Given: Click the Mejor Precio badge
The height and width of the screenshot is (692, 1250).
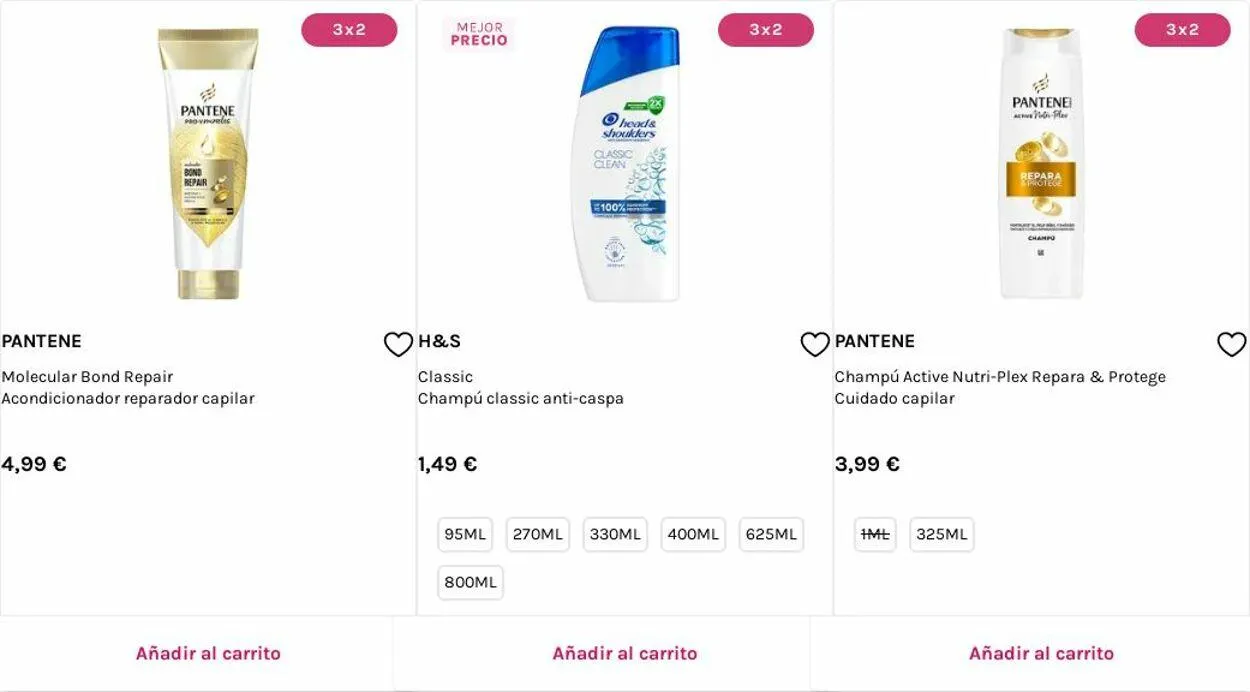Looking at the screenshot, I should coord(479,35).
